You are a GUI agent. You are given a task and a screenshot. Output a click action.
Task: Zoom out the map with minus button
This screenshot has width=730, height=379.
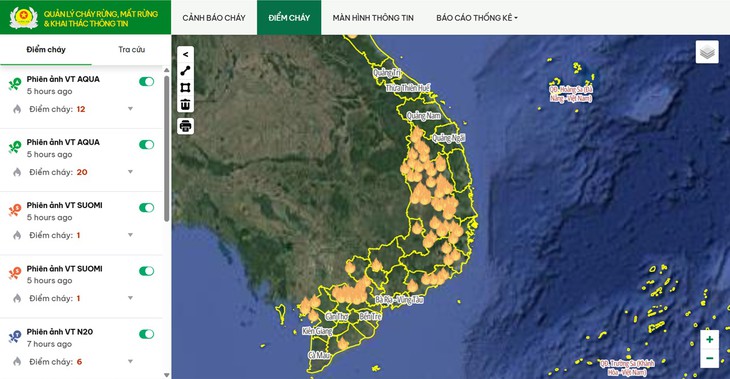(x=710, y=358)
